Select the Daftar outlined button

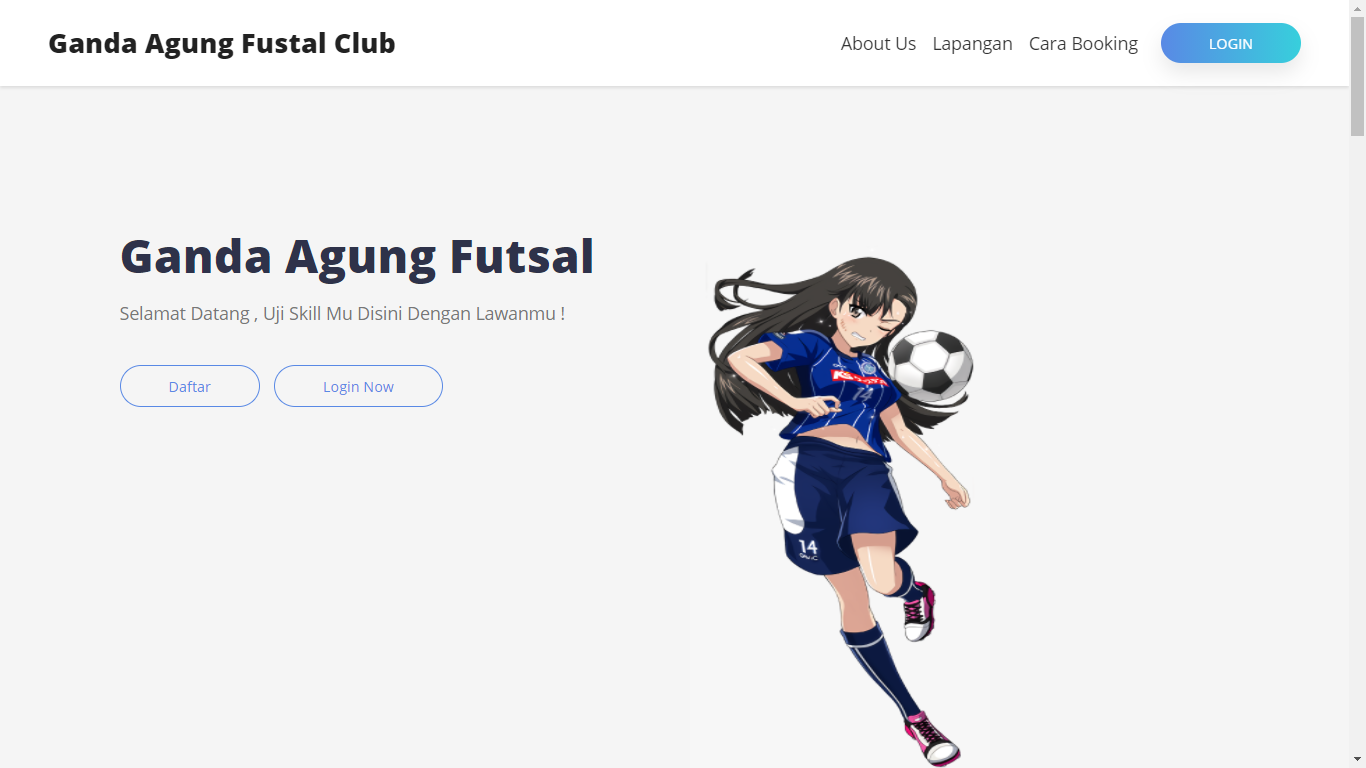(x=190, y=386)
